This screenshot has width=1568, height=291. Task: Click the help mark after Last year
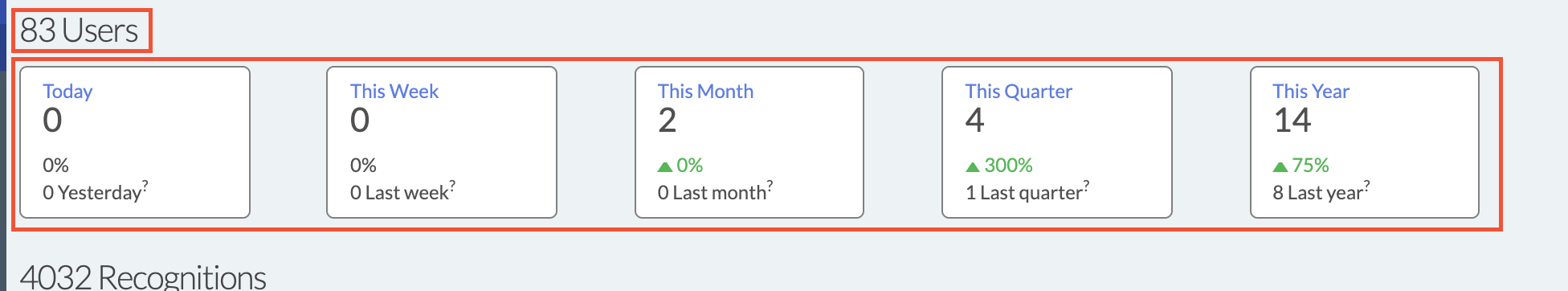point(1366,185)
